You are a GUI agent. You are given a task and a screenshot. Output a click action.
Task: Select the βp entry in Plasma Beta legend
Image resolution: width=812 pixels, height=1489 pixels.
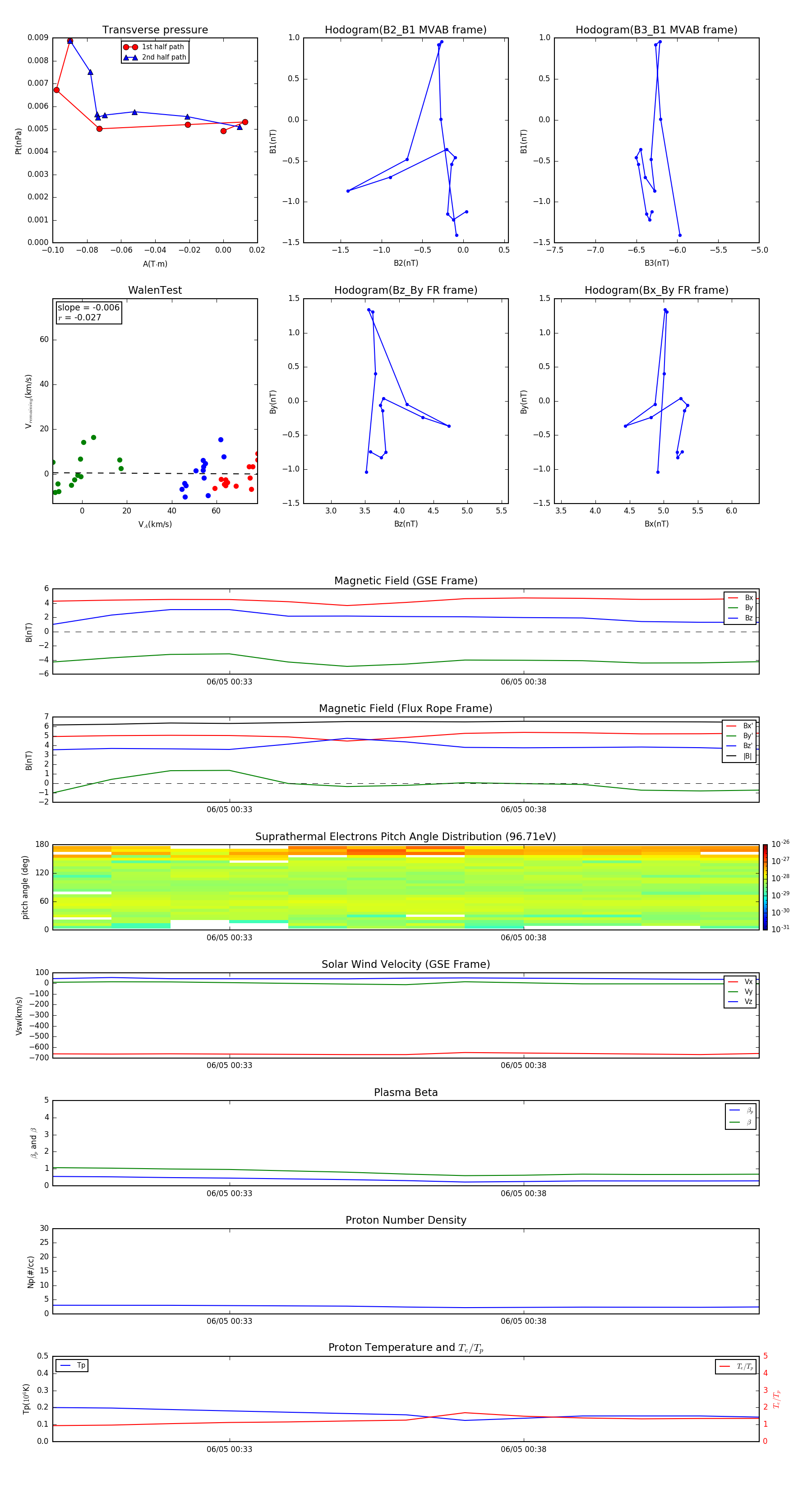pyautogui.click(x=741, y=1110)
